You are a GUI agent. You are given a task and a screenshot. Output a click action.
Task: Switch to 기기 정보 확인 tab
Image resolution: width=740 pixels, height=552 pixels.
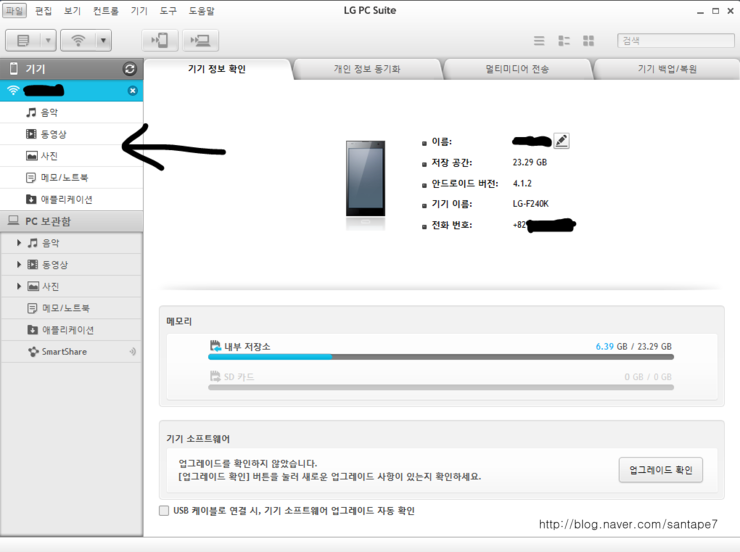coord(217,69)
